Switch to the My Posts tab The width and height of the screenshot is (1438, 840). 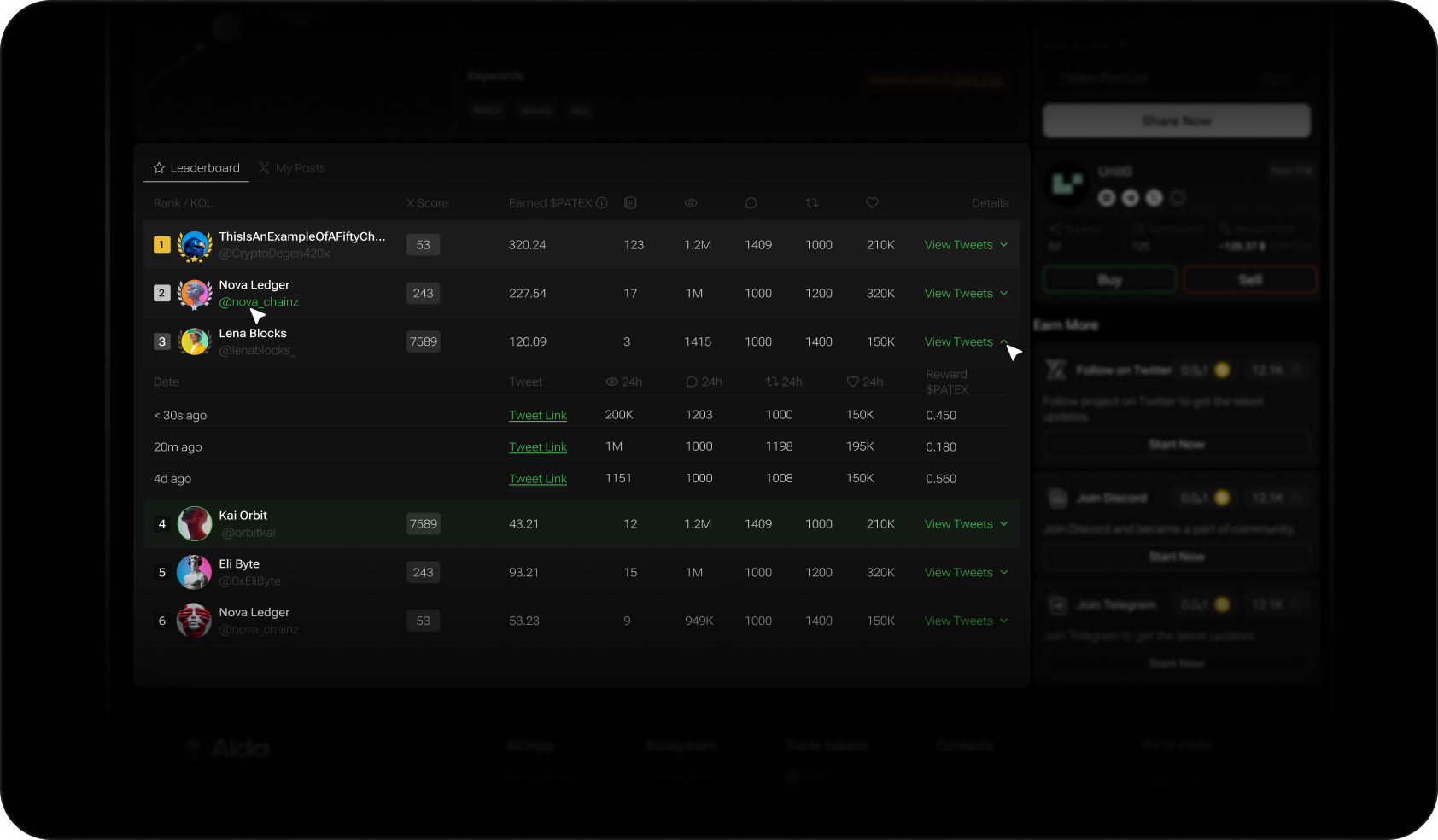tap(292, 168)
